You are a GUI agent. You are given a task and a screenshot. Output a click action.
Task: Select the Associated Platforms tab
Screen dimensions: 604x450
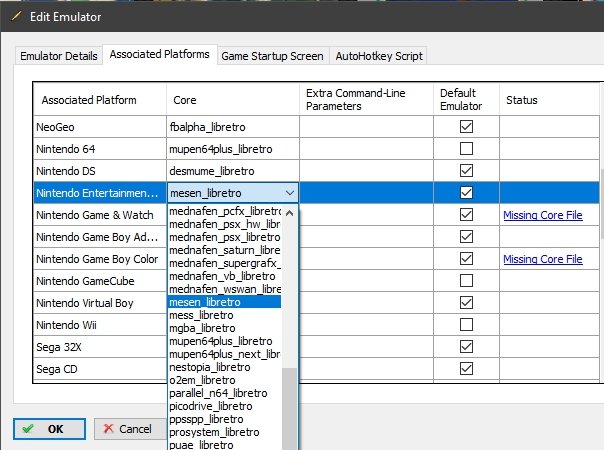(159, 54)
